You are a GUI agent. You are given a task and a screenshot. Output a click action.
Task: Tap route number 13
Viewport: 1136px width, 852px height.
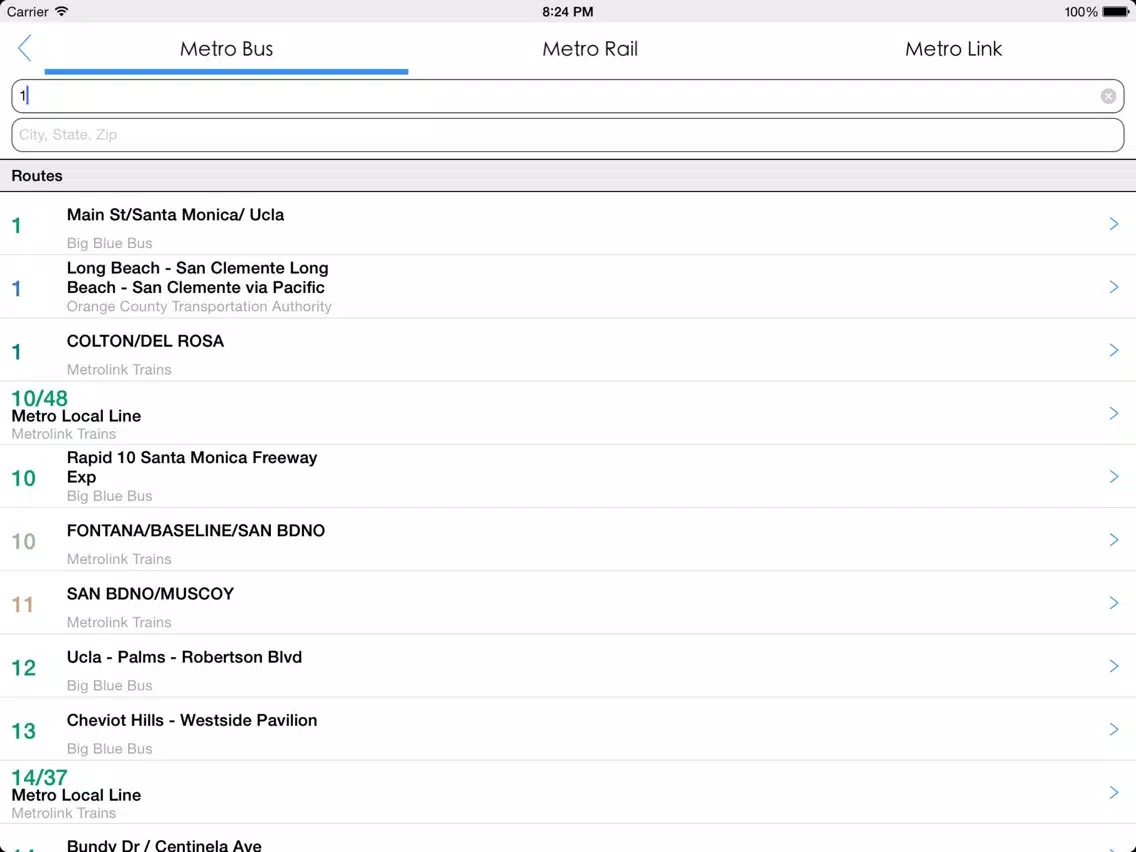pyautogui.click(x=23, y=730)
